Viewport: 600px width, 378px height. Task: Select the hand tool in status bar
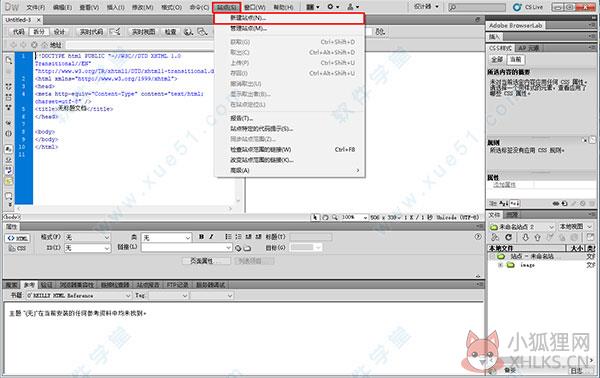click(x=325, y=217)
